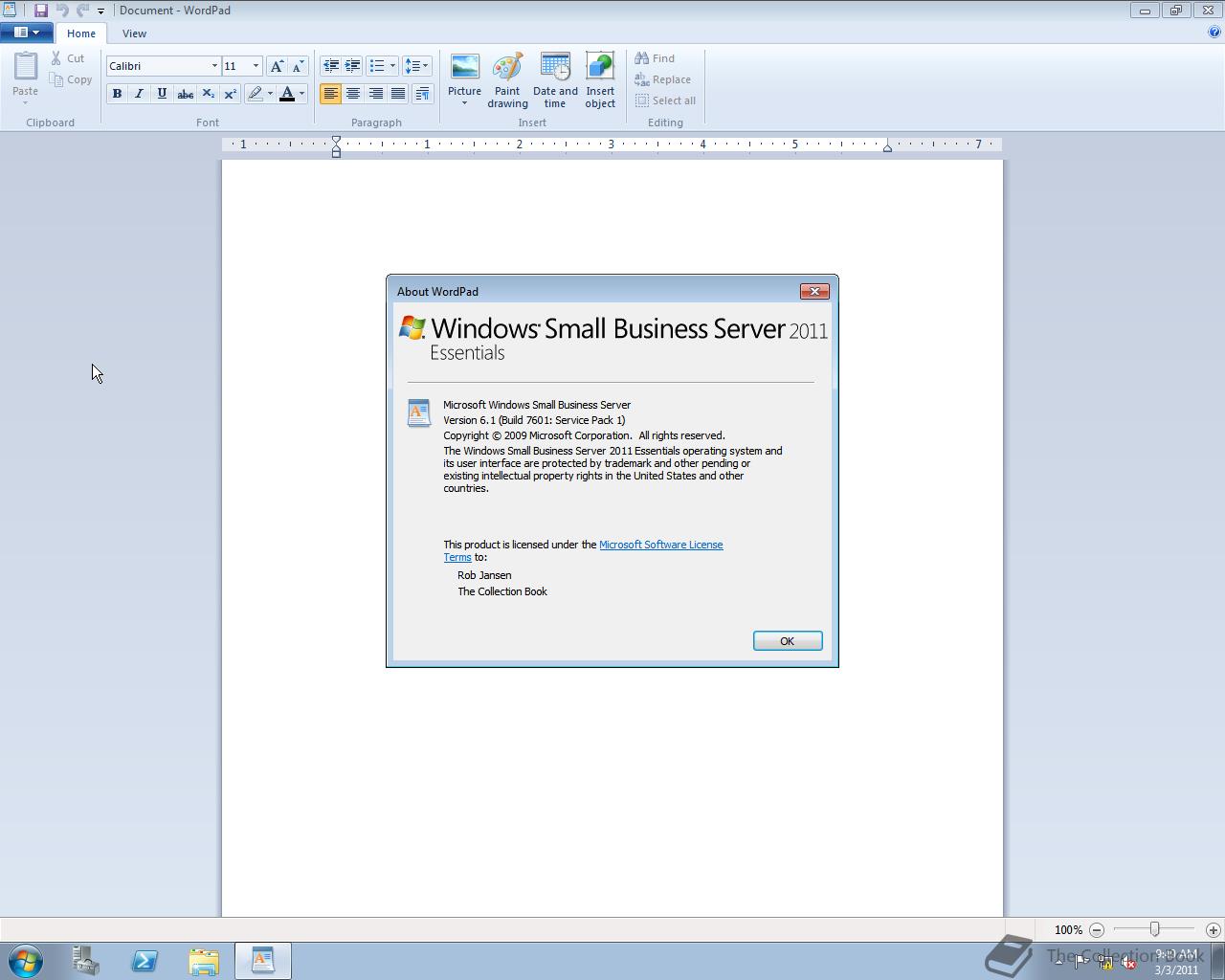Click the first-line indent marker on ruler

[x=336, y=141]
